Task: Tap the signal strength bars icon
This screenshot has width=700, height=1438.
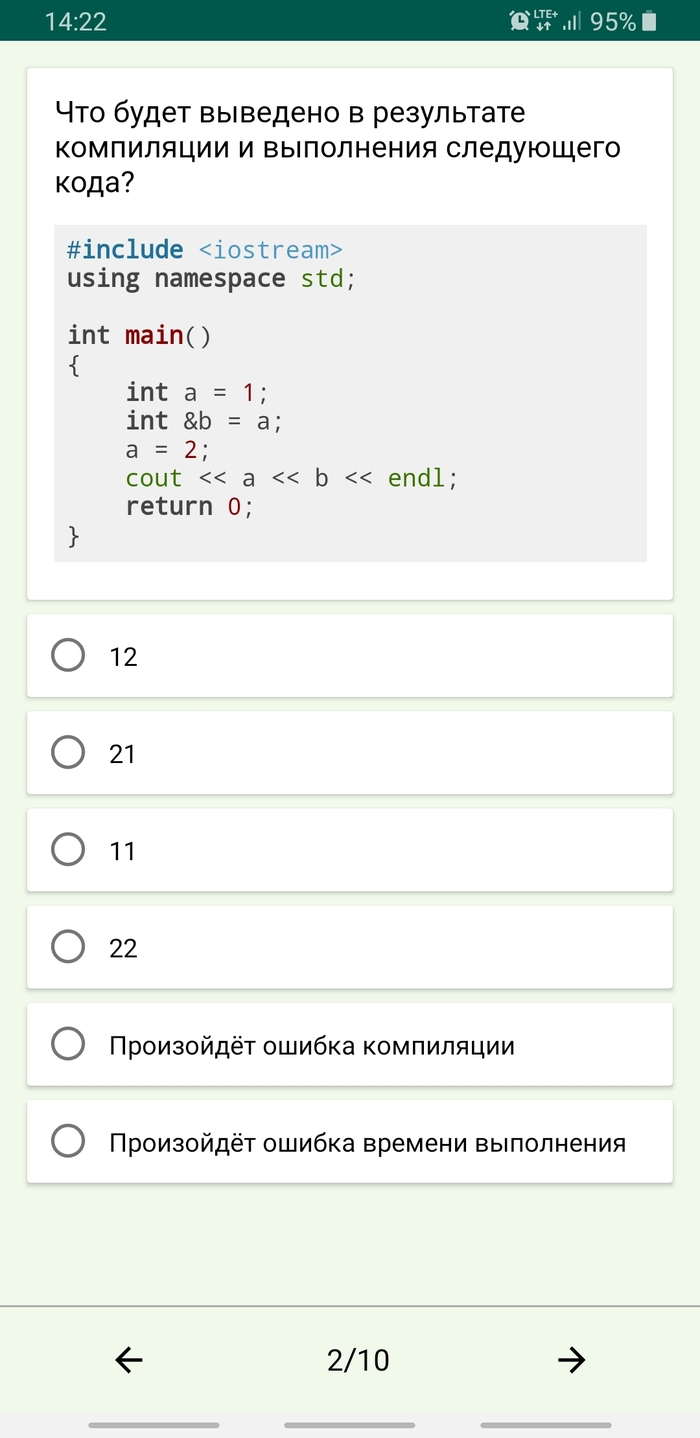Action: tap(572, 21)
